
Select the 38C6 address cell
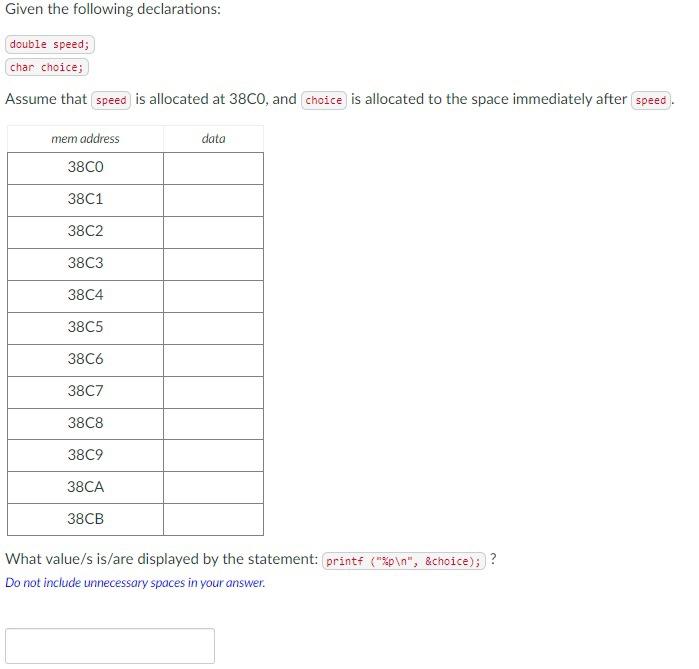(86, 361)
